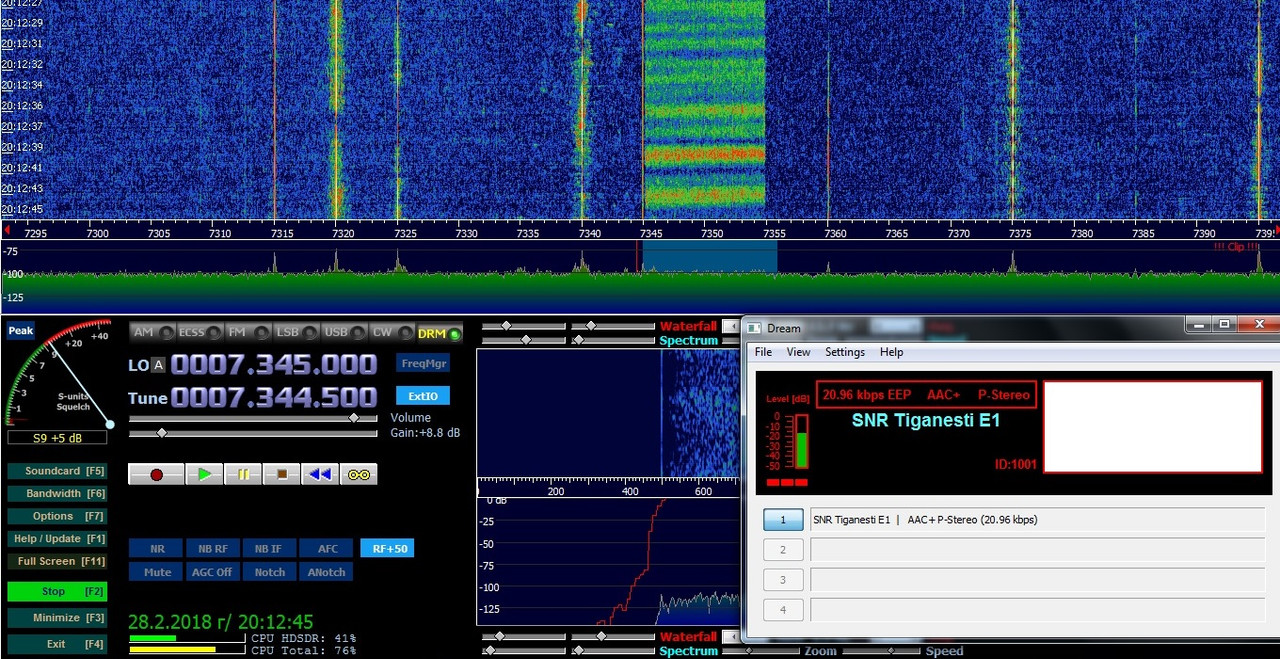Select DRM demodulation mode
This screenshot has height=659, width=1280.
point(439,333)
